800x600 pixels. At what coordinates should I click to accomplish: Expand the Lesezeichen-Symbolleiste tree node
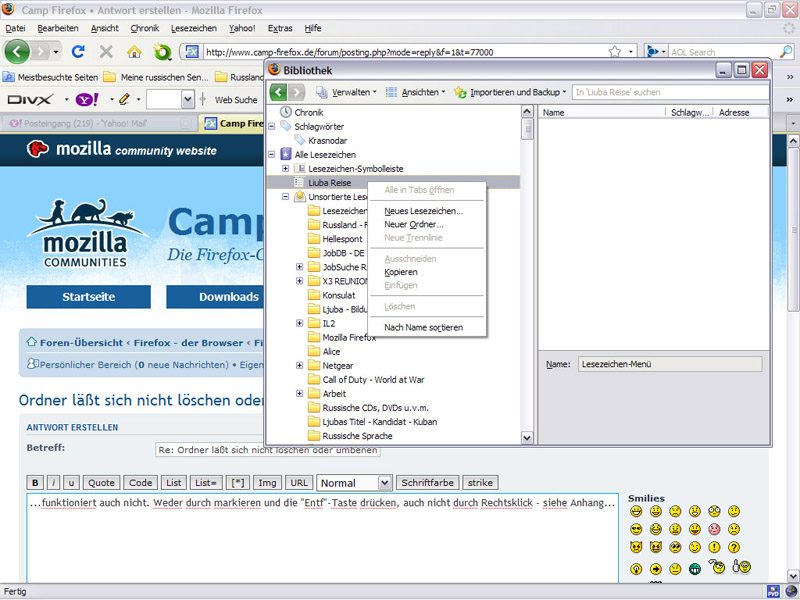[286, 169]
